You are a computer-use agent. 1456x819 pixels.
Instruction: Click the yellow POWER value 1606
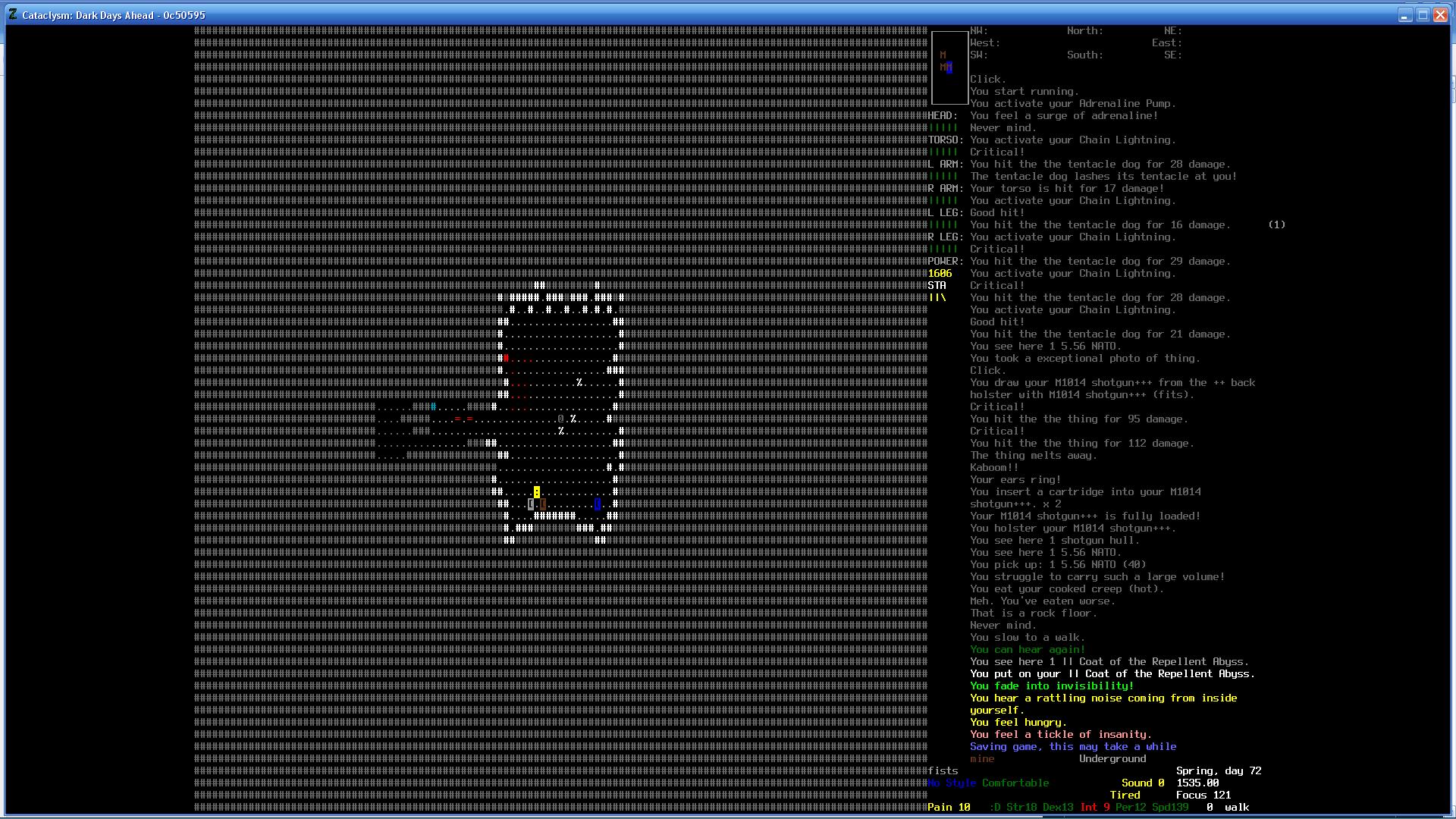coord(940,274)
